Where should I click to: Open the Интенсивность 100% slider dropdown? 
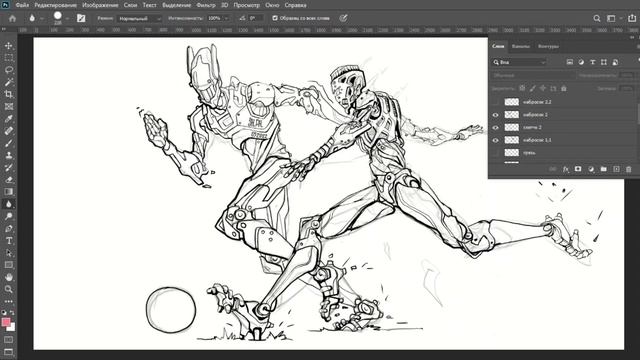point(226,18)
